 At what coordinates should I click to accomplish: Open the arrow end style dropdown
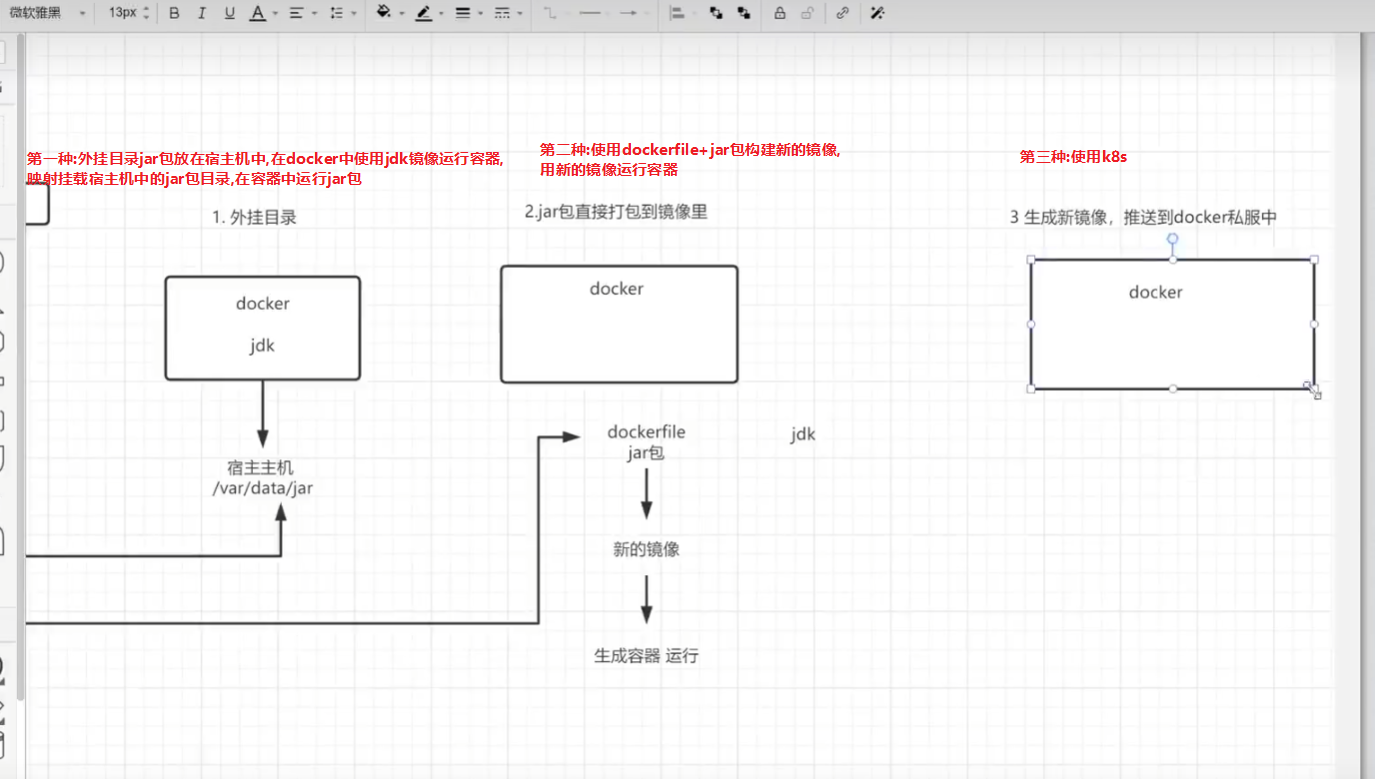pos(647,14)
